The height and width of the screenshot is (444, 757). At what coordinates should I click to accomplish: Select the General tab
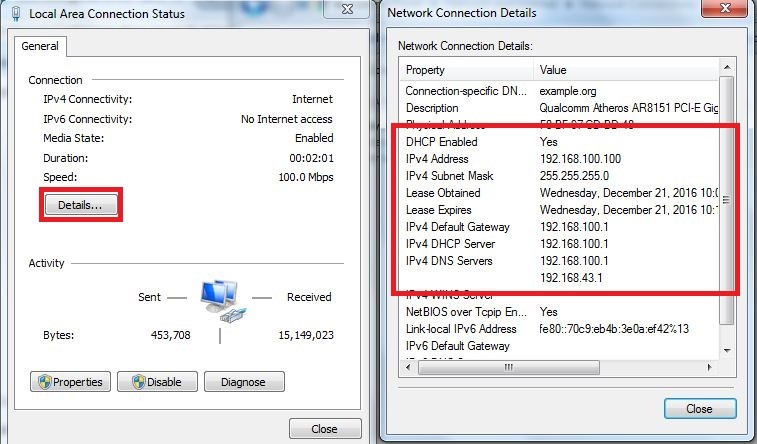41,46
